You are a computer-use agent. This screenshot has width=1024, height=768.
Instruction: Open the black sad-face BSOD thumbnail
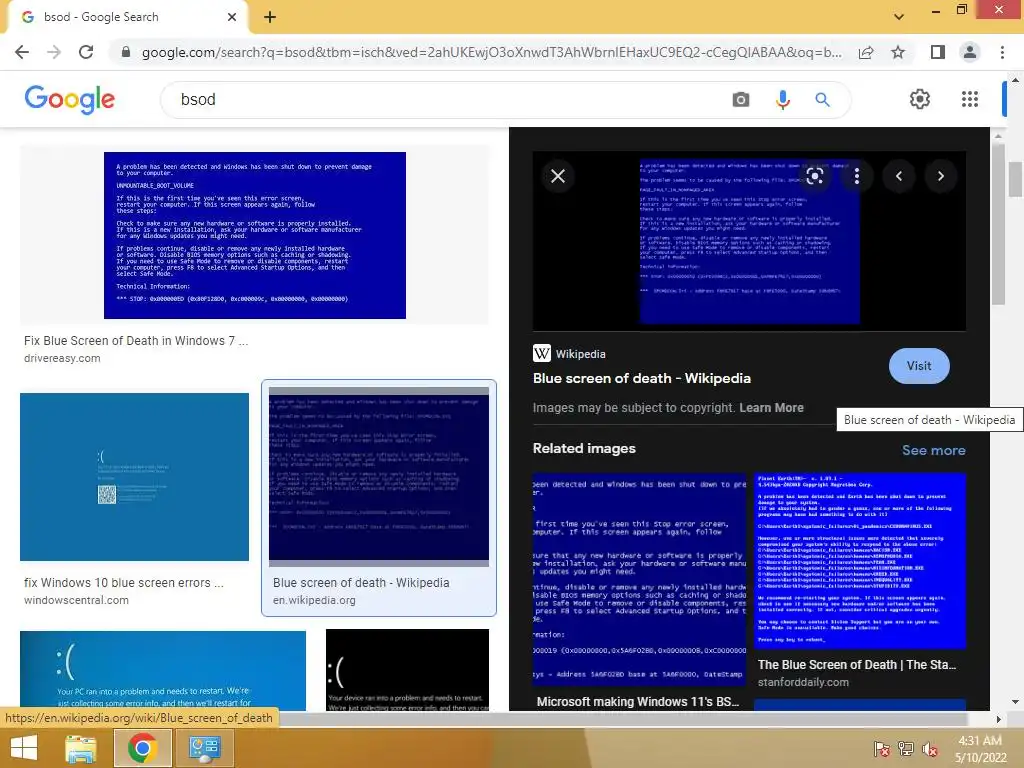(407, 670)
